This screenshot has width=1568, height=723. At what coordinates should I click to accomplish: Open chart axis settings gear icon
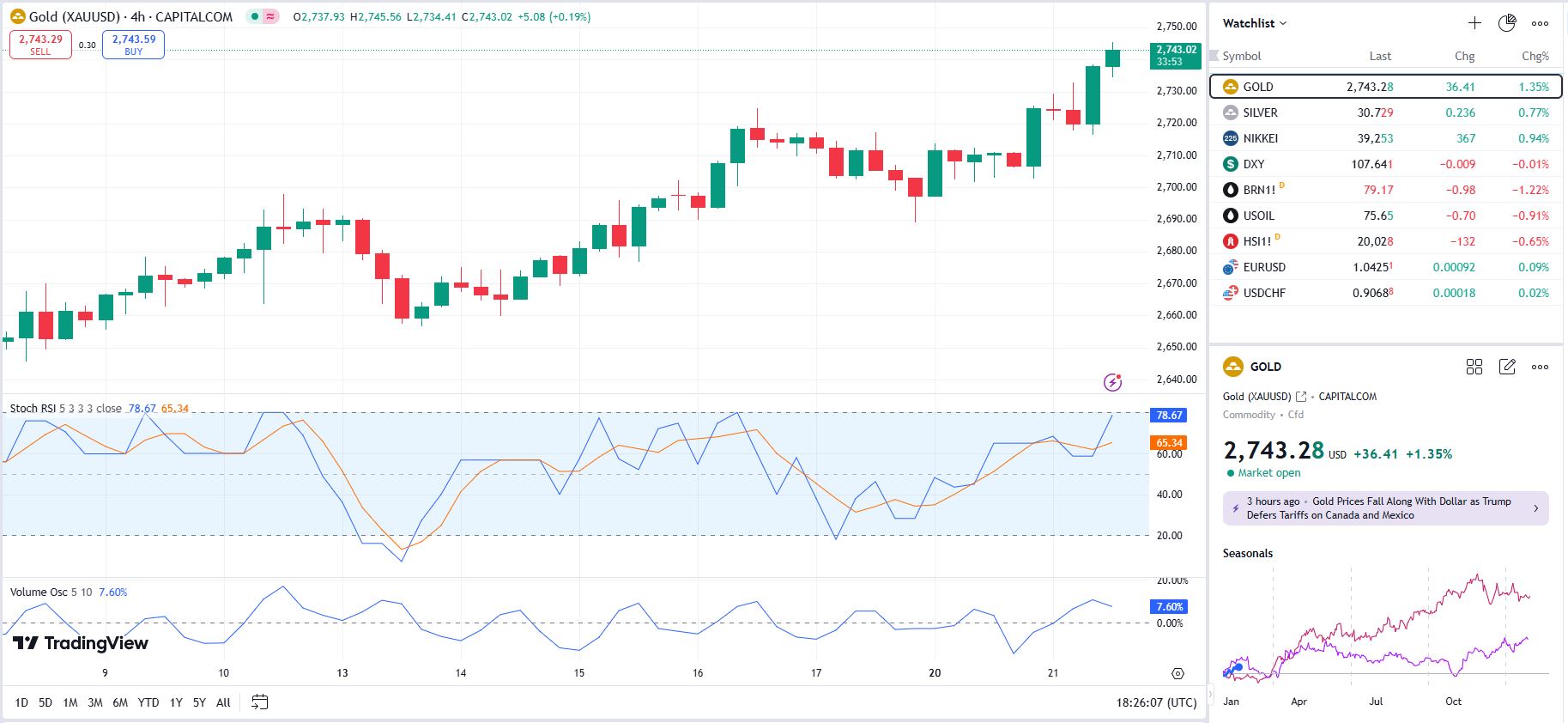point(1178,673)
